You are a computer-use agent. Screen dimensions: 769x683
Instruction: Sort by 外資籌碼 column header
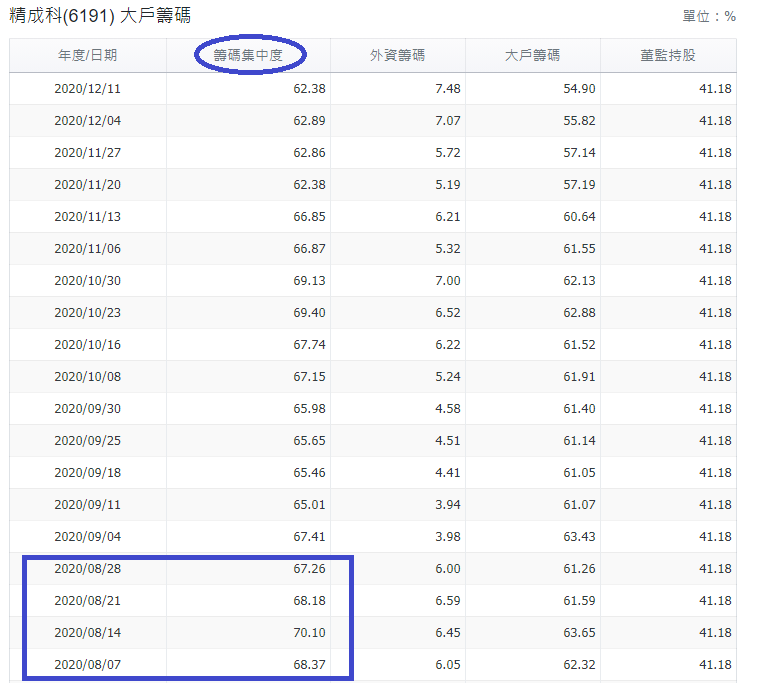tap(397, 56)
